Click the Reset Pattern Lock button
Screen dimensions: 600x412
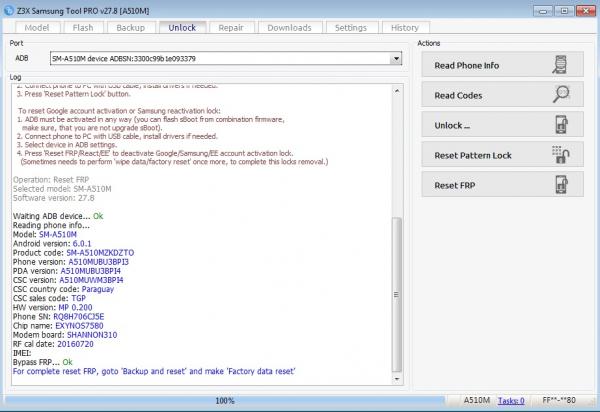tap(502, 155)
